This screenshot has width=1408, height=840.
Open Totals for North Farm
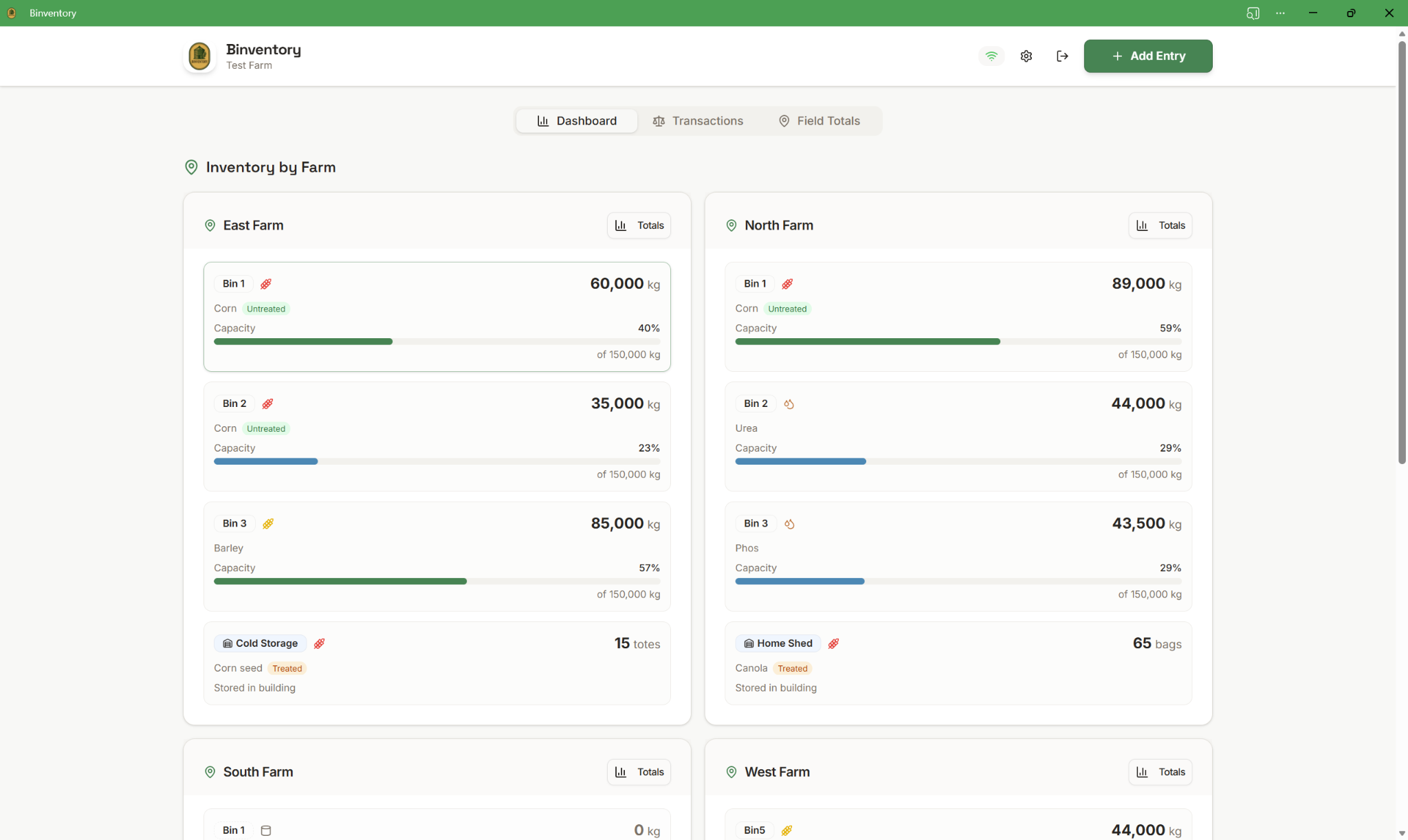(x=1160, y=225)
